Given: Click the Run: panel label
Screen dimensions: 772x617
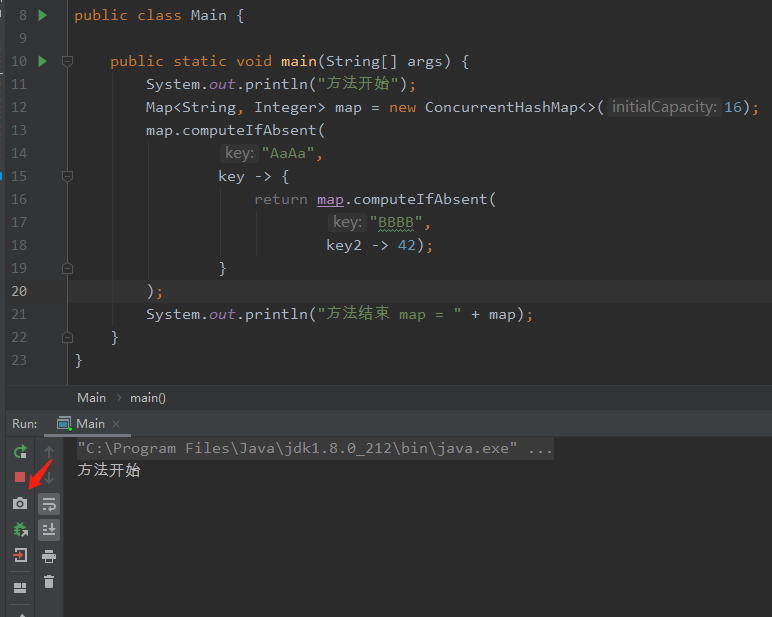Looking at the screenshot, I should pyautogui.click(x=25, y=423).
